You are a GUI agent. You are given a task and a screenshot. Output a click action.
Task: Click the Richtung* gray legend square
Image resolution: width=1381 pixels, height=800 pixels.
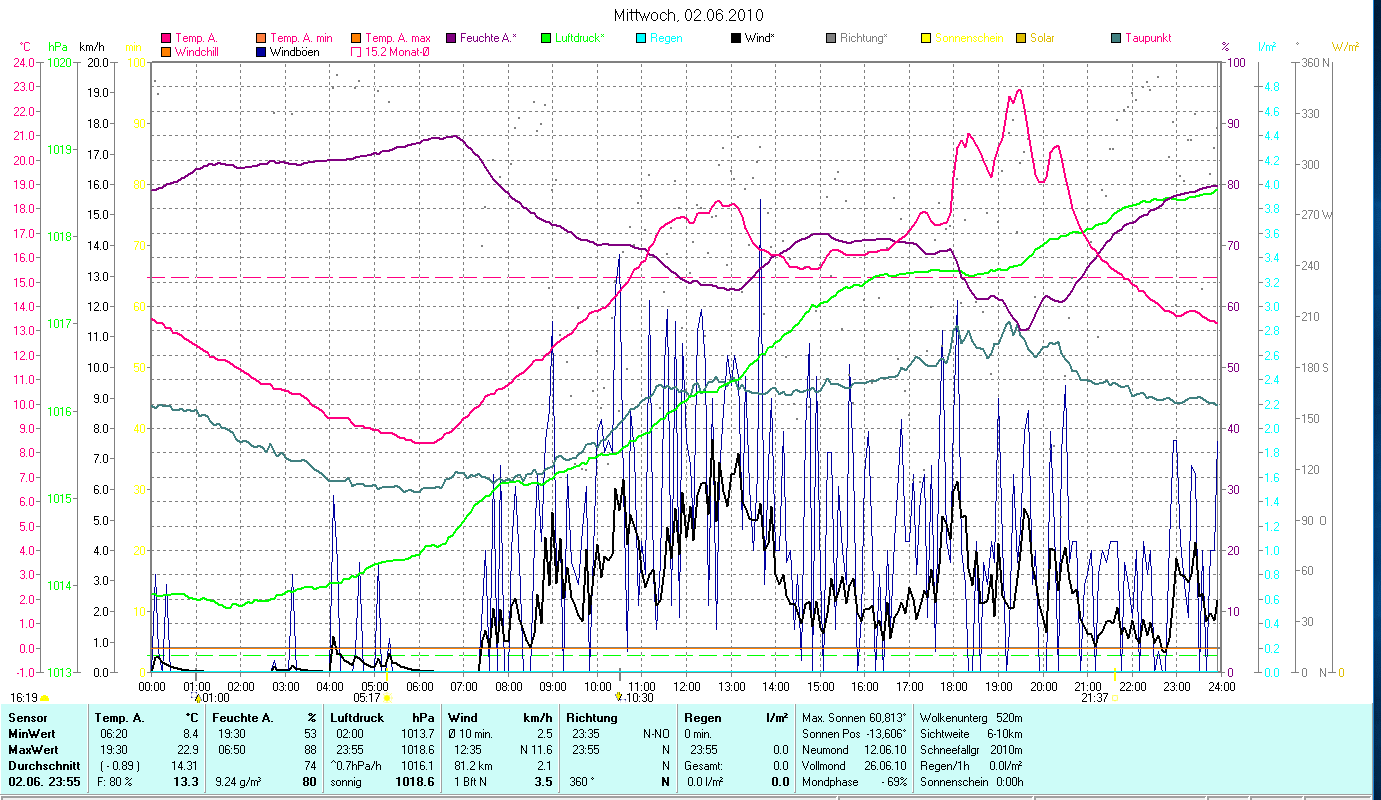pyautogui.click(x=831, y=38)
